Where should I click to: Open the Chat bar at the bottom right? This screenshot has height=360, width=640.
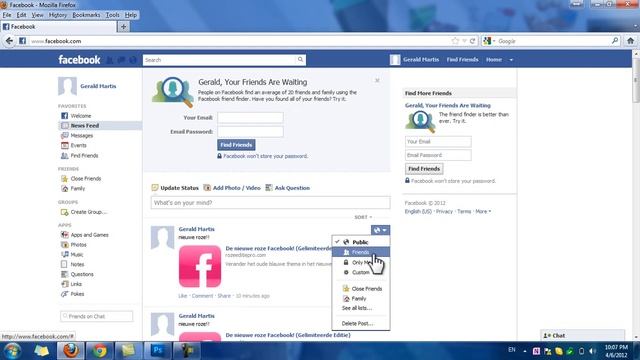(x=582, y=335)
